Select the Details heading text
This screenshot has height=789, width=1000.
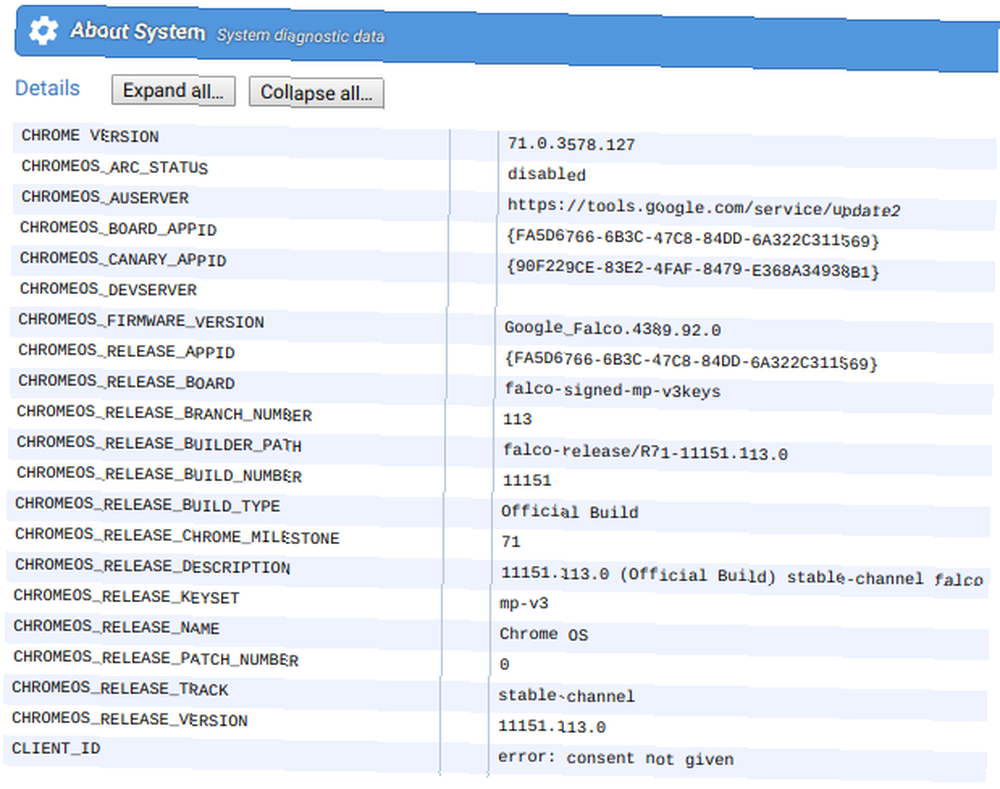(47, 87)
